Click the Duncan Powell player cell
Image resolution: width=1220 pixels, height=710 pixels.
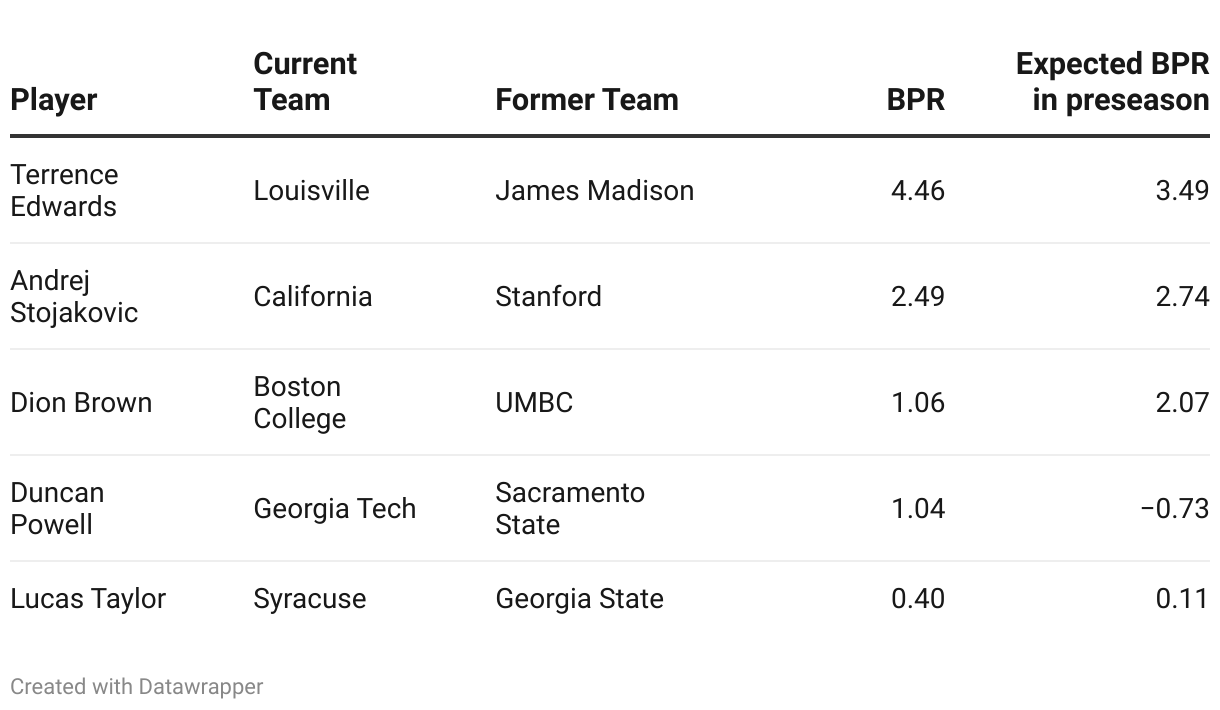pos(57,508)
